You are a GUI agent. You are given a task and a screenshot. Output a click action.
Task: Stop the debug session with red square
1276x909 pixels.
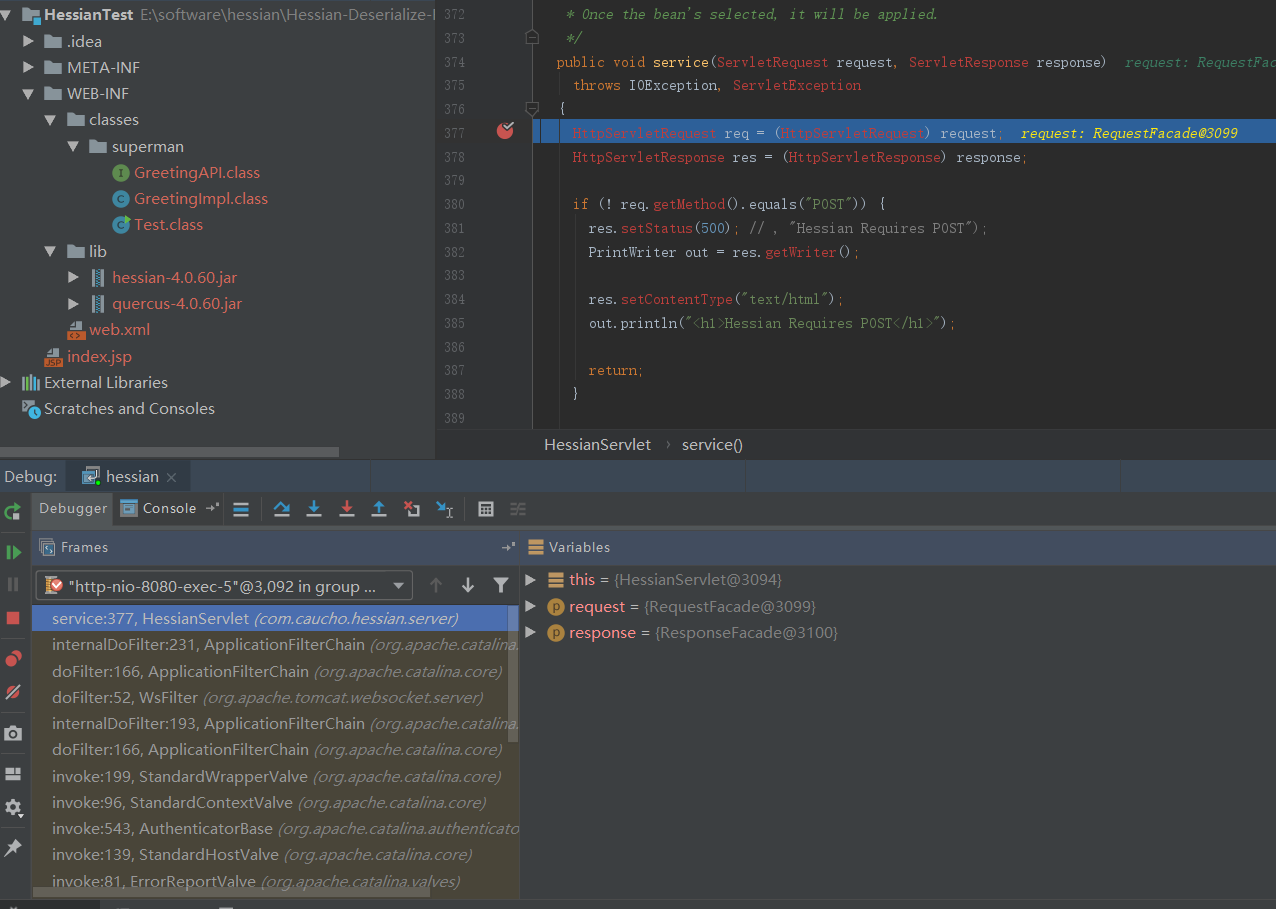[x=13, y=618]
